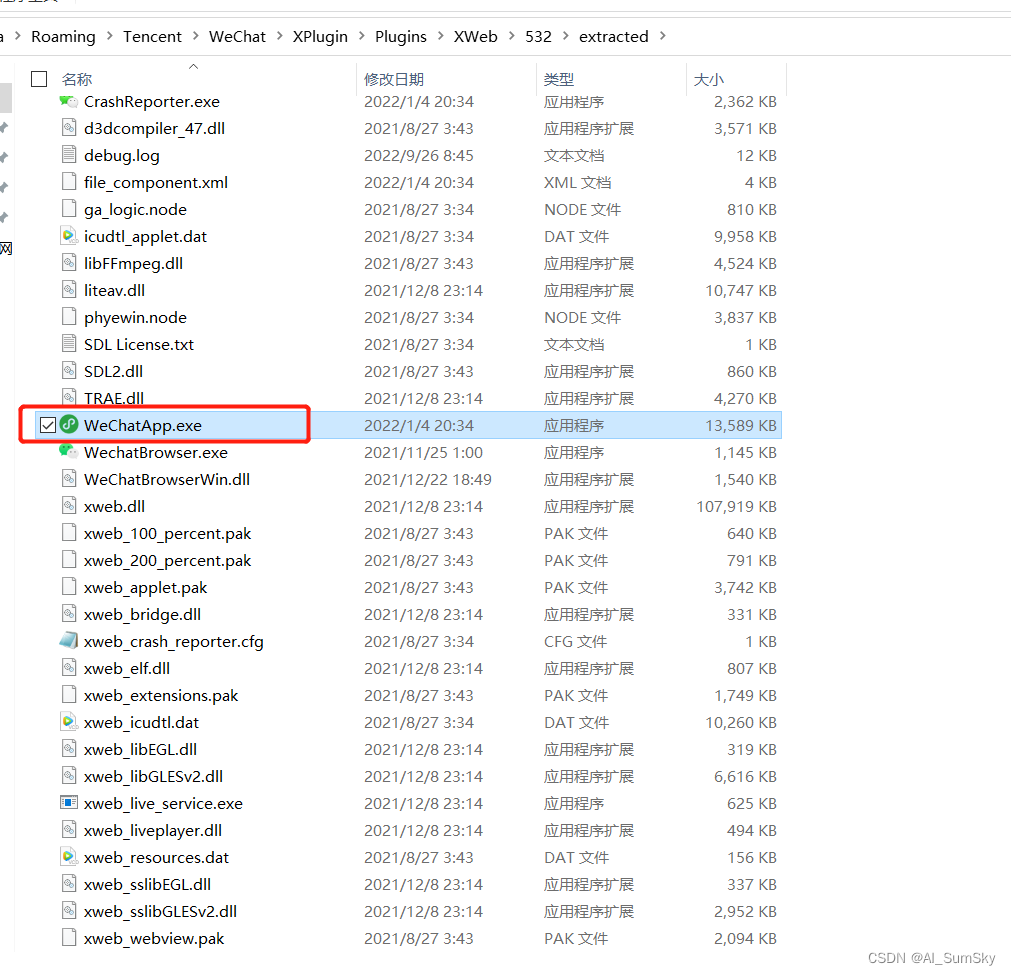Select the file name xweb_200_percent.pak

[168, 560]
